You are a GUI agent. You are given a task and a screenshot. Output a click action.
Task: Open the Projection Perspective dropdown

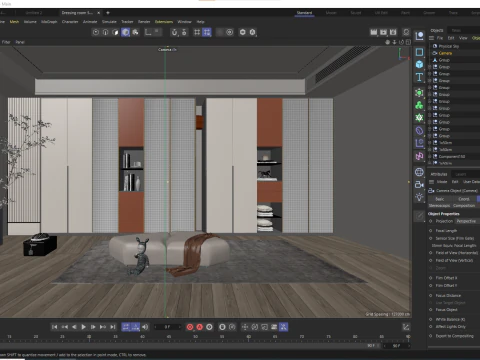(468, 221)
